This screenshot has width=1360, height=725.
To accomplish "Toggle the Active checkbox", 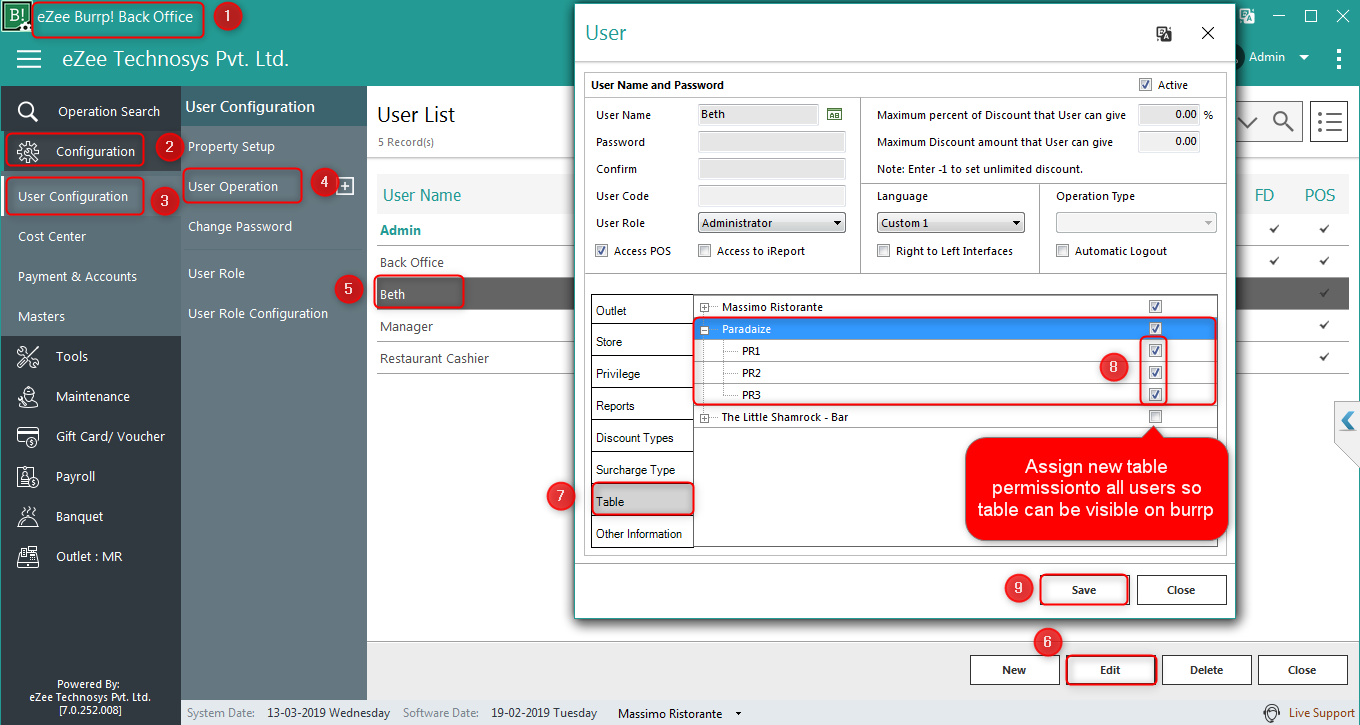I will coord(1145,85).
